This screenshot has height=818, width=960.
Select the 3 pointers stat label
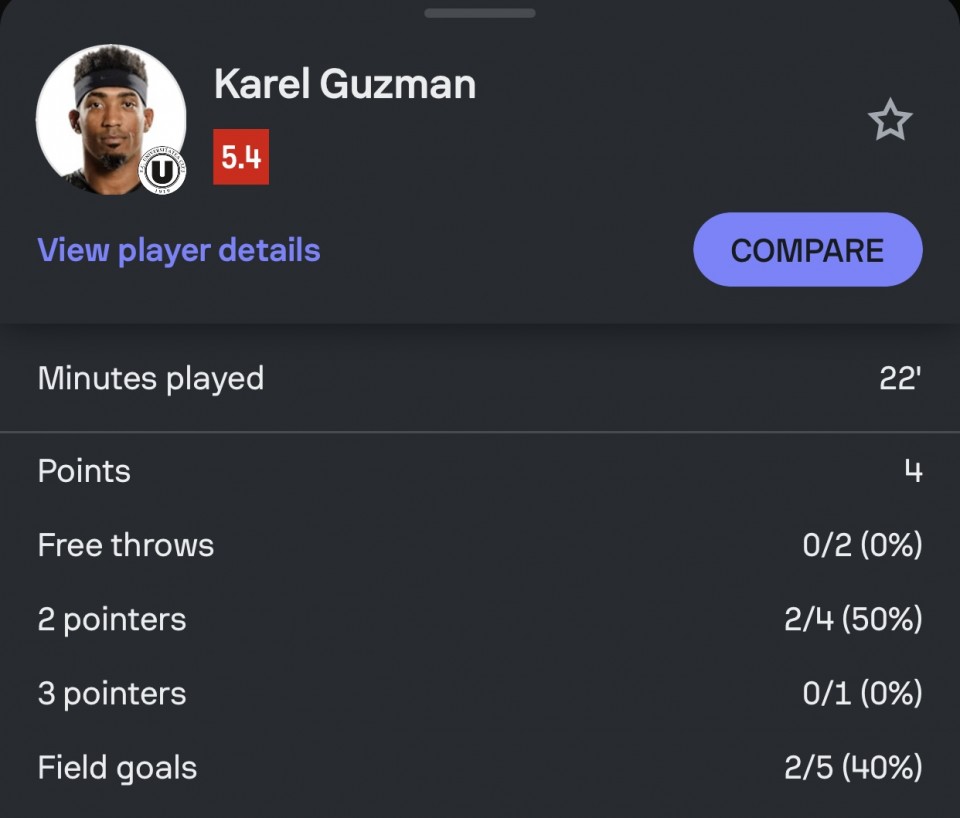click(112, 693)
